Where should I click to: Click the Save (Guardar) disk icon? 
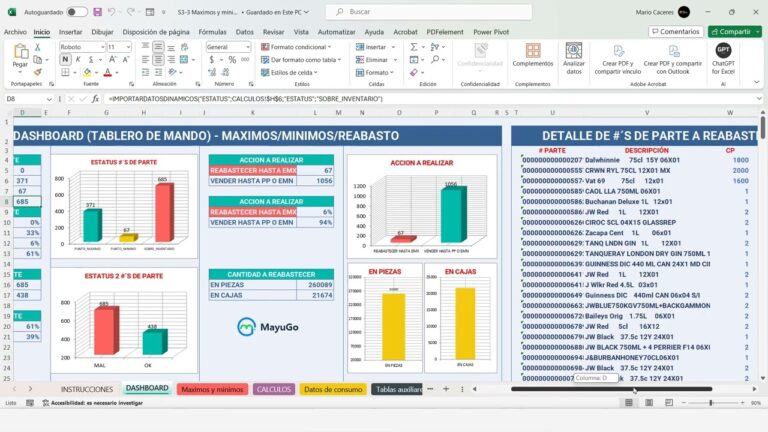[x=97, y=12]
